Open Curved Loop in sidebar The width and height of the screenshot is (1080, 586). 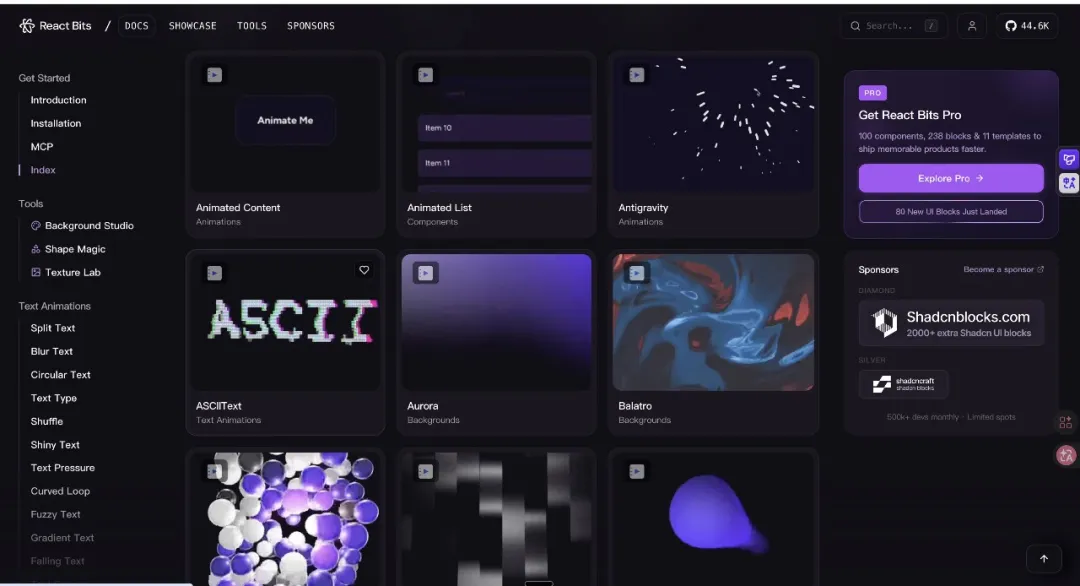(61, 491)
